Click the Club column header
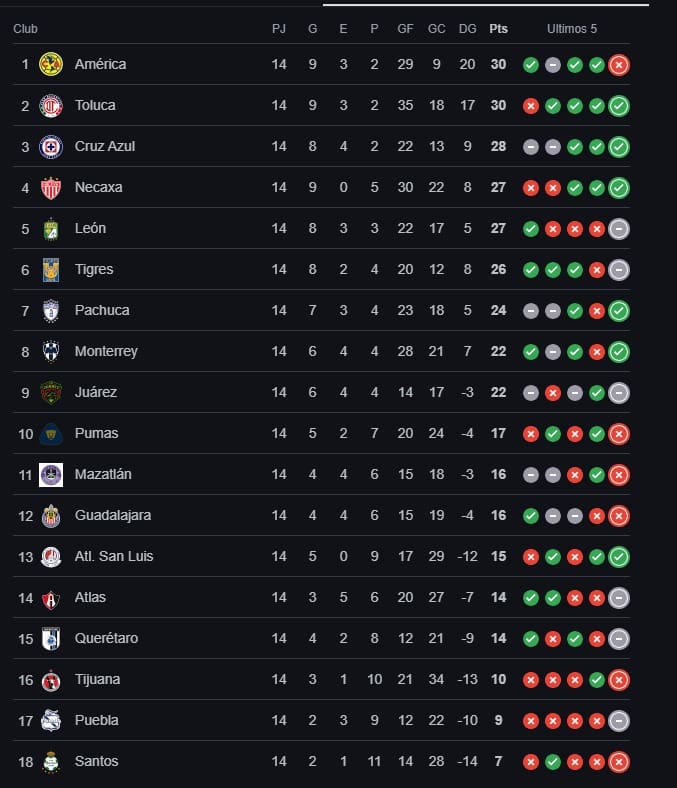 point(25,29)
